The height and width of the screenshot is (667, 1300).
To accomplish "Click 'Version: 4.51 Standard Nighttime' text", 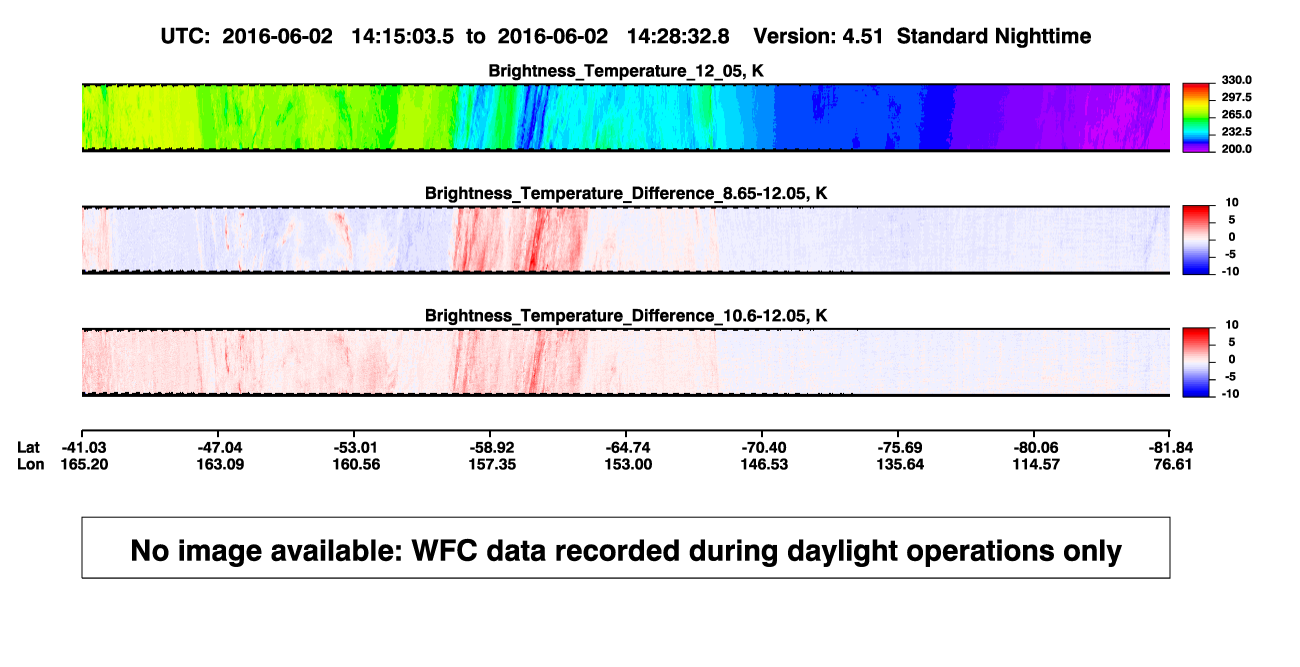I will pos(922,36).
